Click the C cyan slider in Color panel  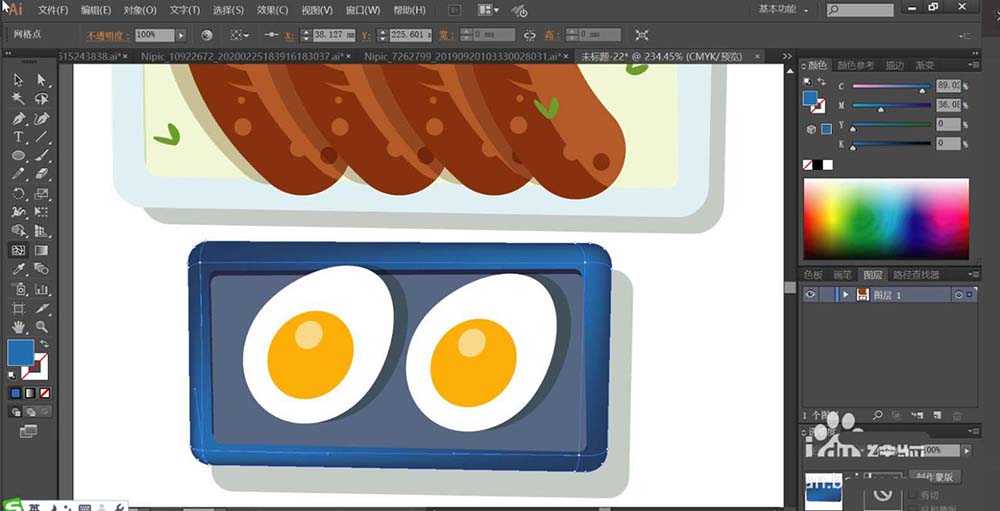tap(891, 86)
